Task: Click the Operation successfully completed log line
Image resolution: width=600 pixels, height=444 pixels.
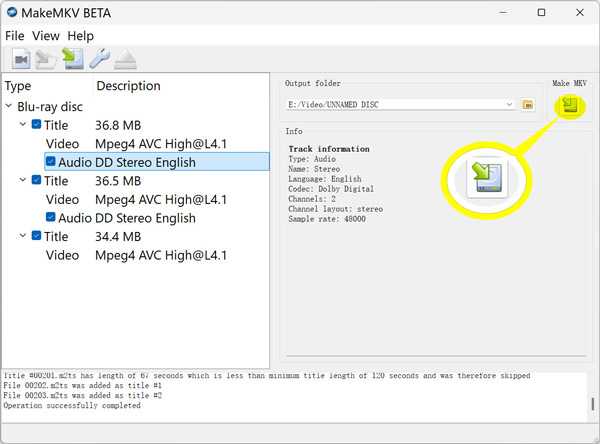Action: pyautogui.click(x=72, y=405)
